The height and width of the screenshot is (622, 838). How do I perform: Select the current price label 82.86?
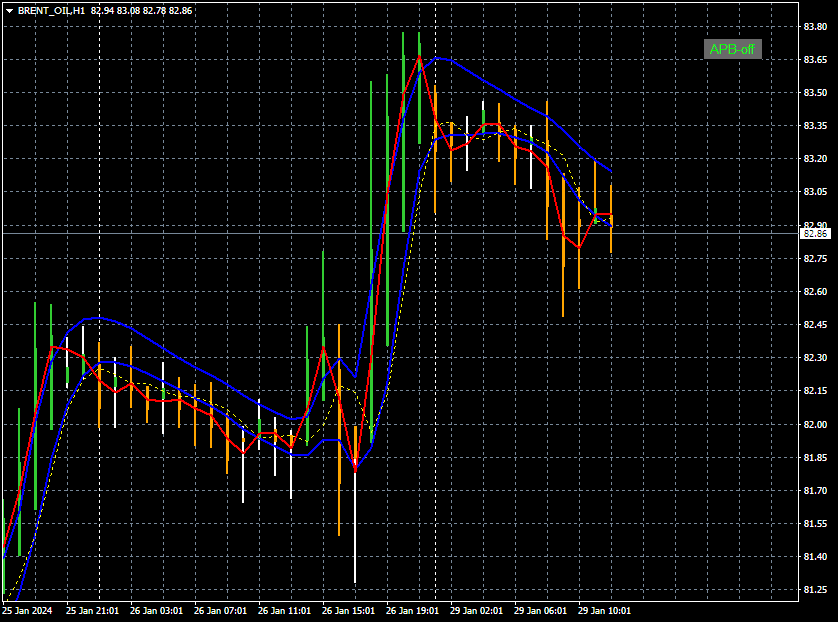[x=816, y=234]
